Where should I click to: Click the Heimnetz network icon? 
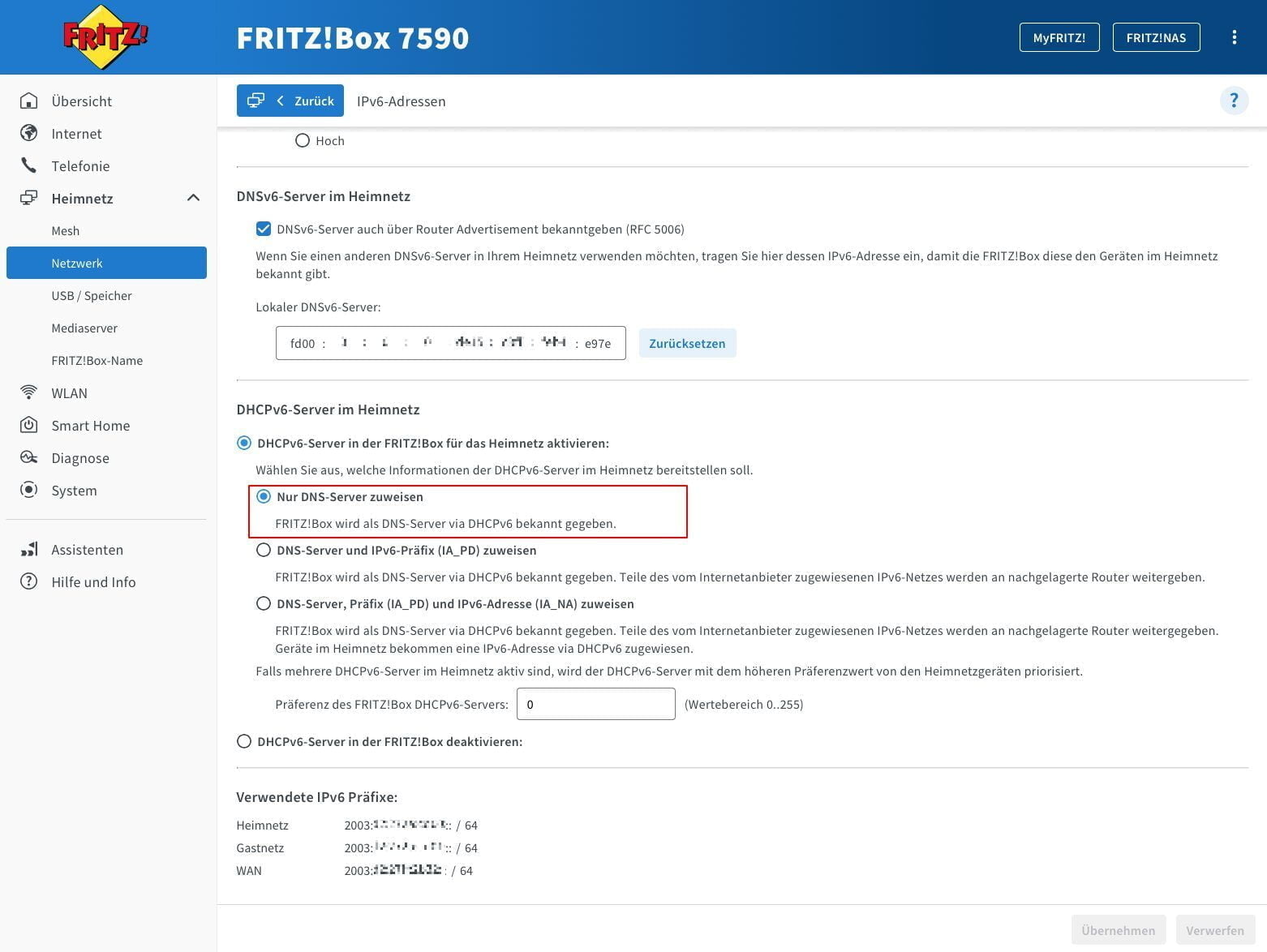coord(28,198)
